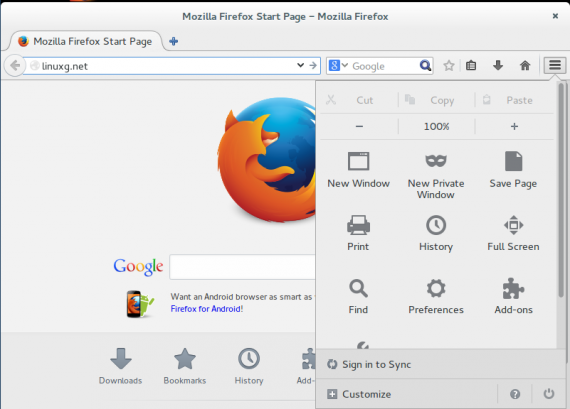Follow the Firefox for Android link
Screen dimensions: 570x409
(x=206, y=309)
